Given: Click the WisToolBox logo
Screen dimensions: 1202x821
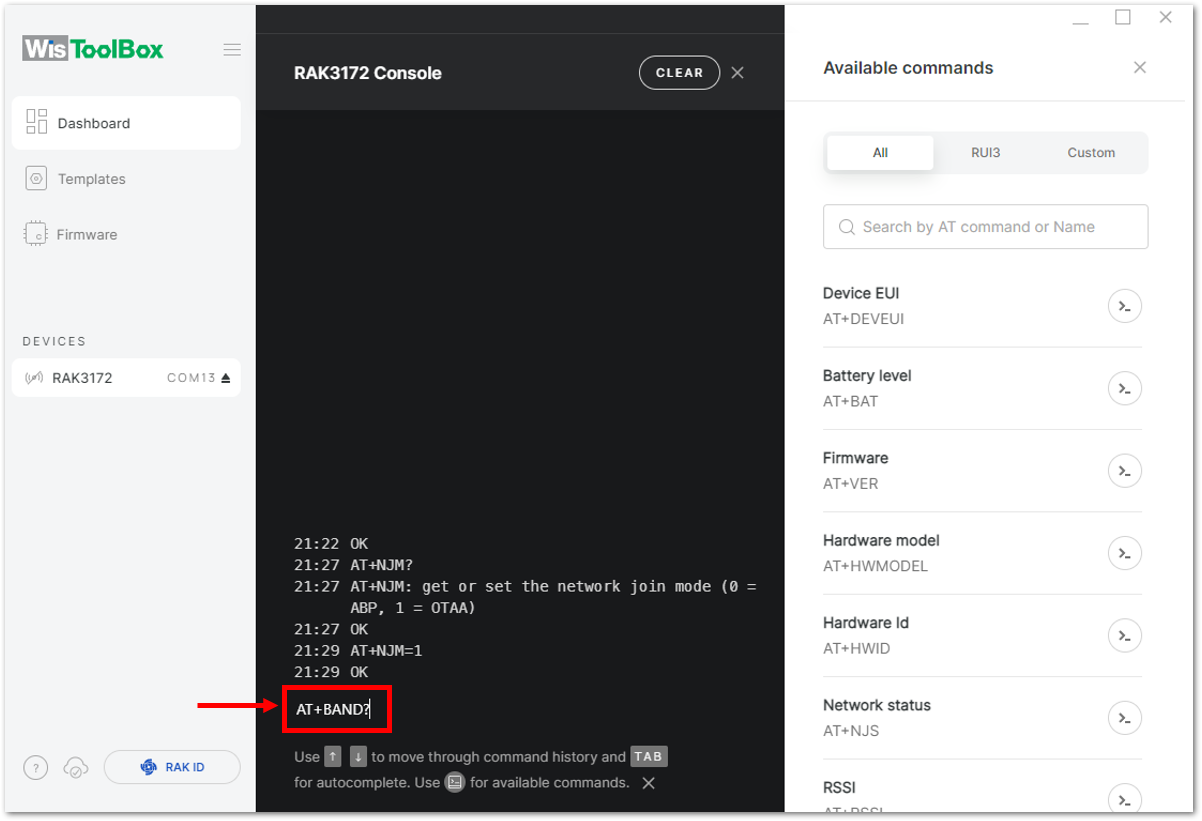Looking at the screenshot, I should (x=93, y=49).
